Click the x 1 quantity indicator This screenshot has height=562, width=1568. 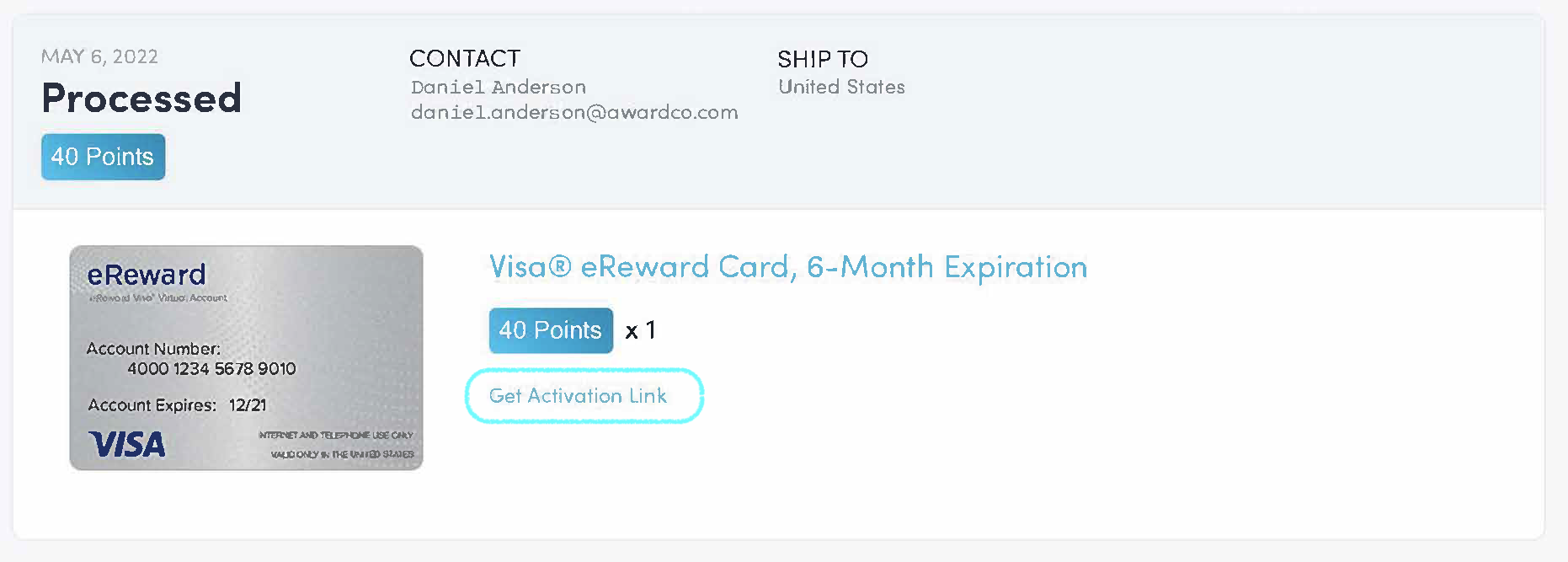click(642, 331)
